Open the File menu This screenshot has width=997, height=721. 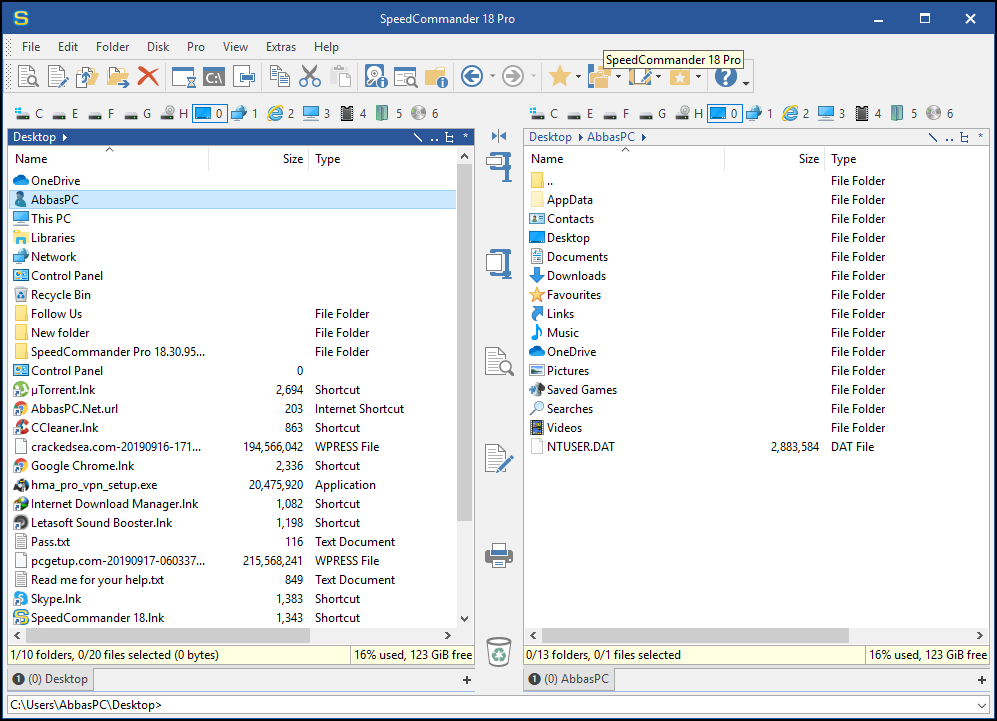31,46
